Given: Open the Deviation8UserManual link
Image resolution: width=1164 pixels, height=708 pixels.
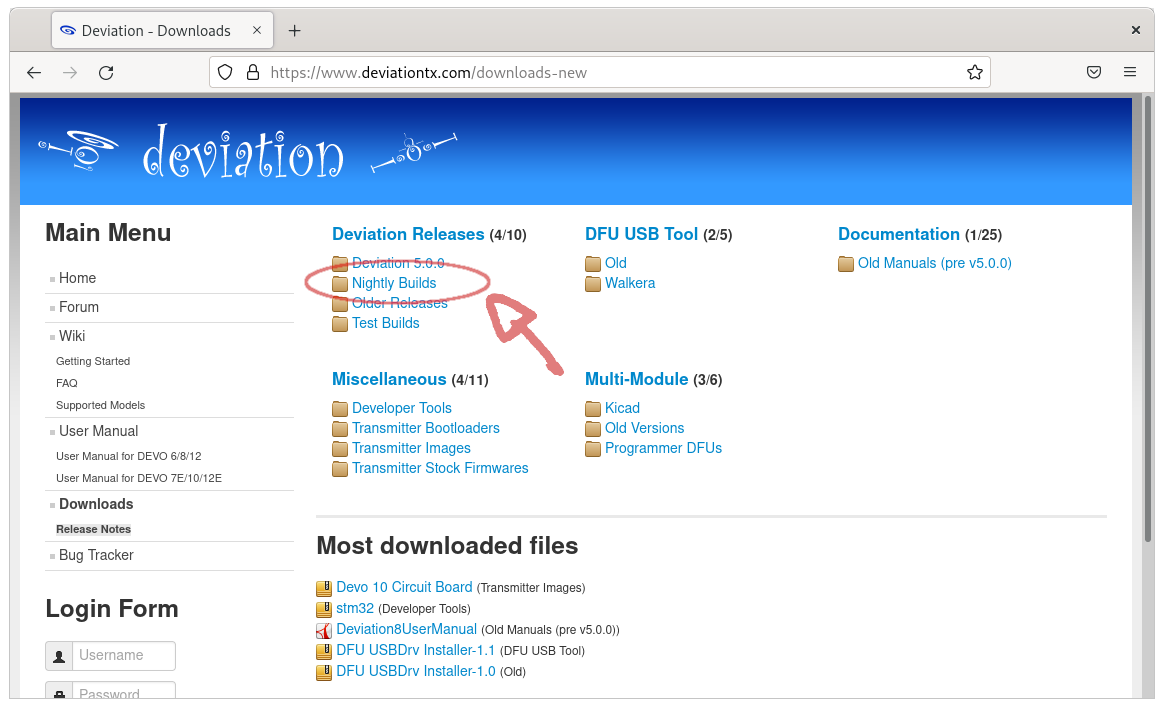Looking at the screenshot, I should [406, 629].
